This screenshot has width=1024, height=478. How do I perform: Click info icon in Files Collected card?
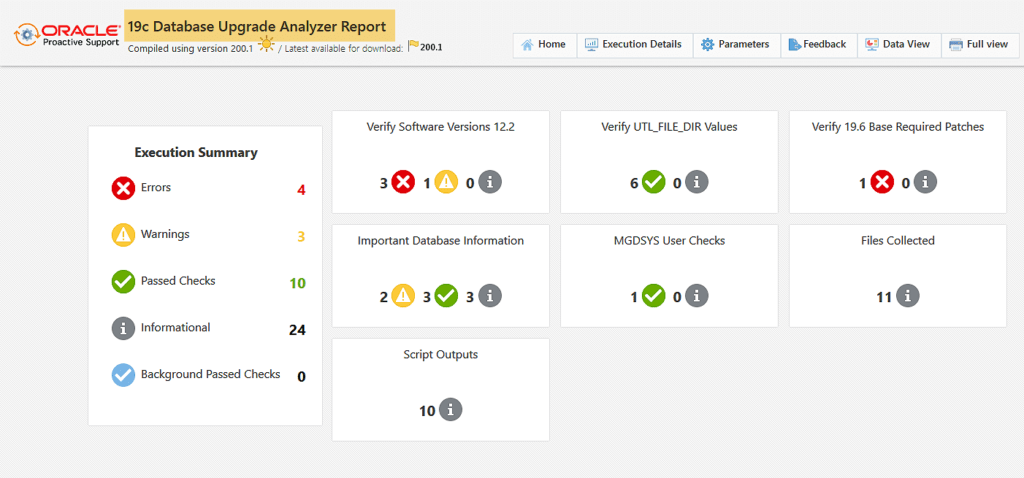(908, 296)
